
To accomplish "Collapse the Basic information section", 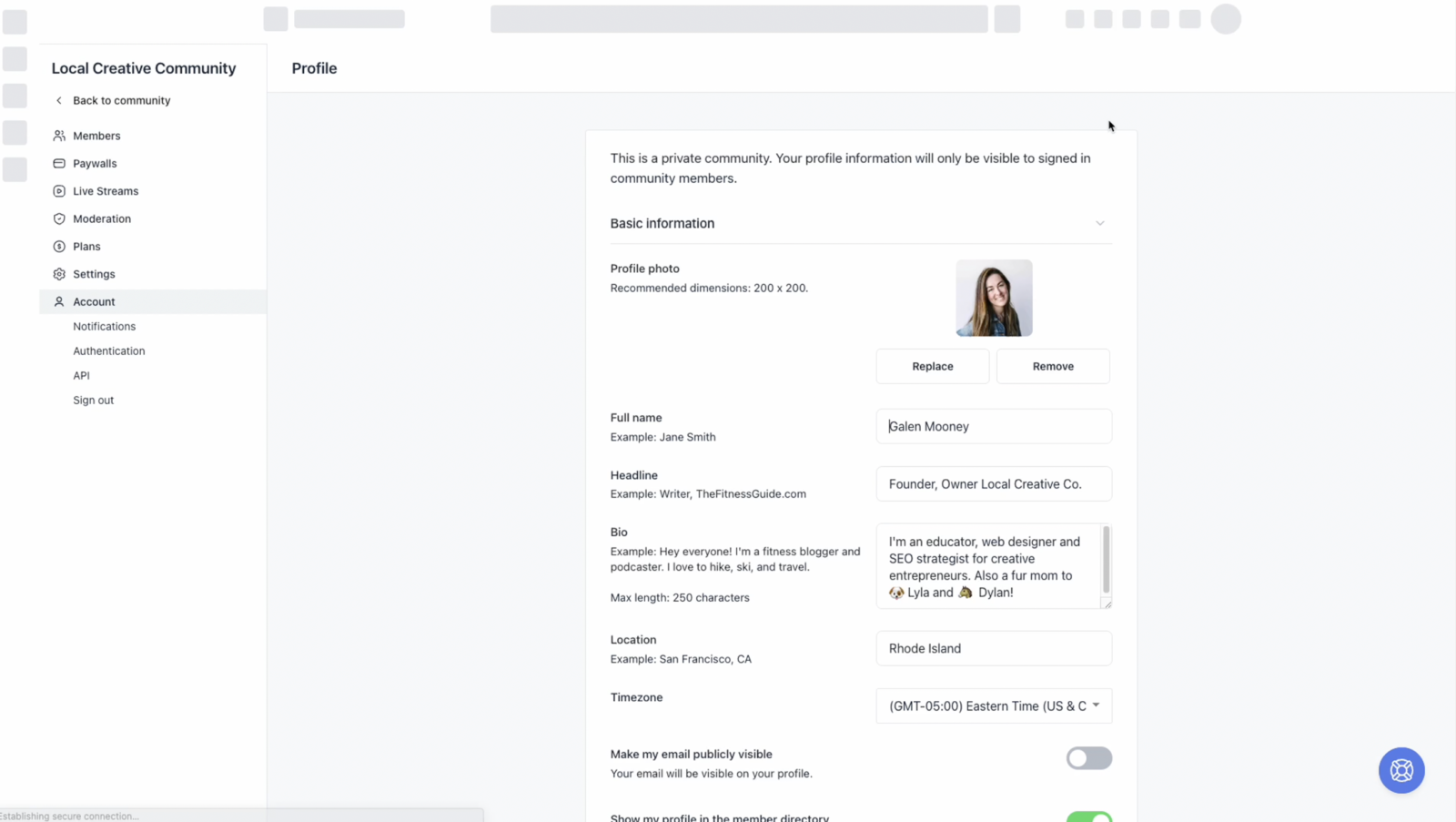I will tap(1099, 223).
